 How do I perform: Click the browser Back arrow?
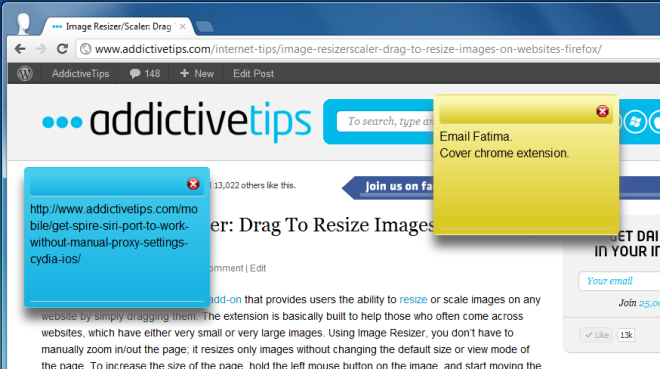click(x=20, y=49)
